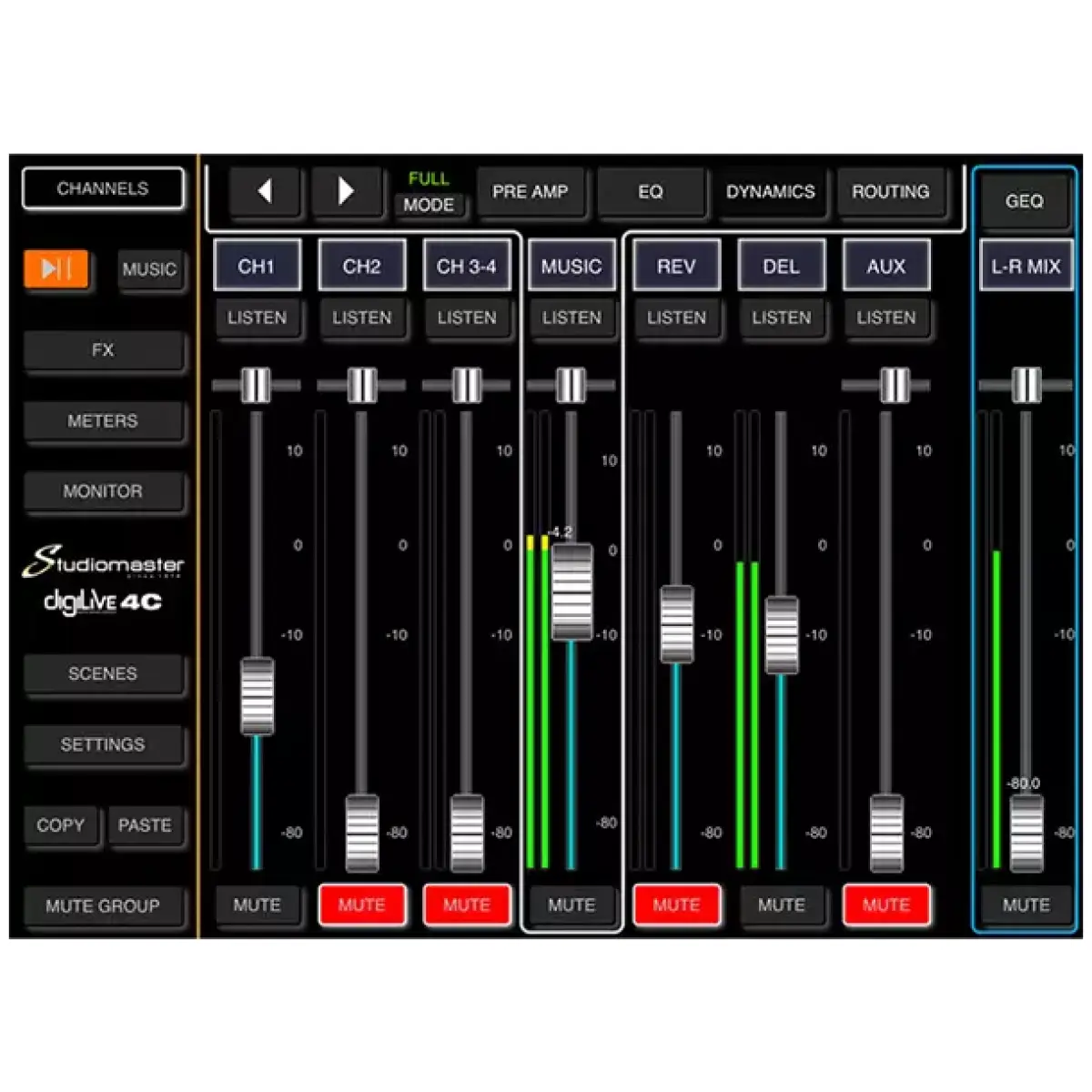Open the MUTE GROUP settings
Image resolution: width=1092 pixels, height=1092 pixels.
pyautogui.click(x=103, y=906)
